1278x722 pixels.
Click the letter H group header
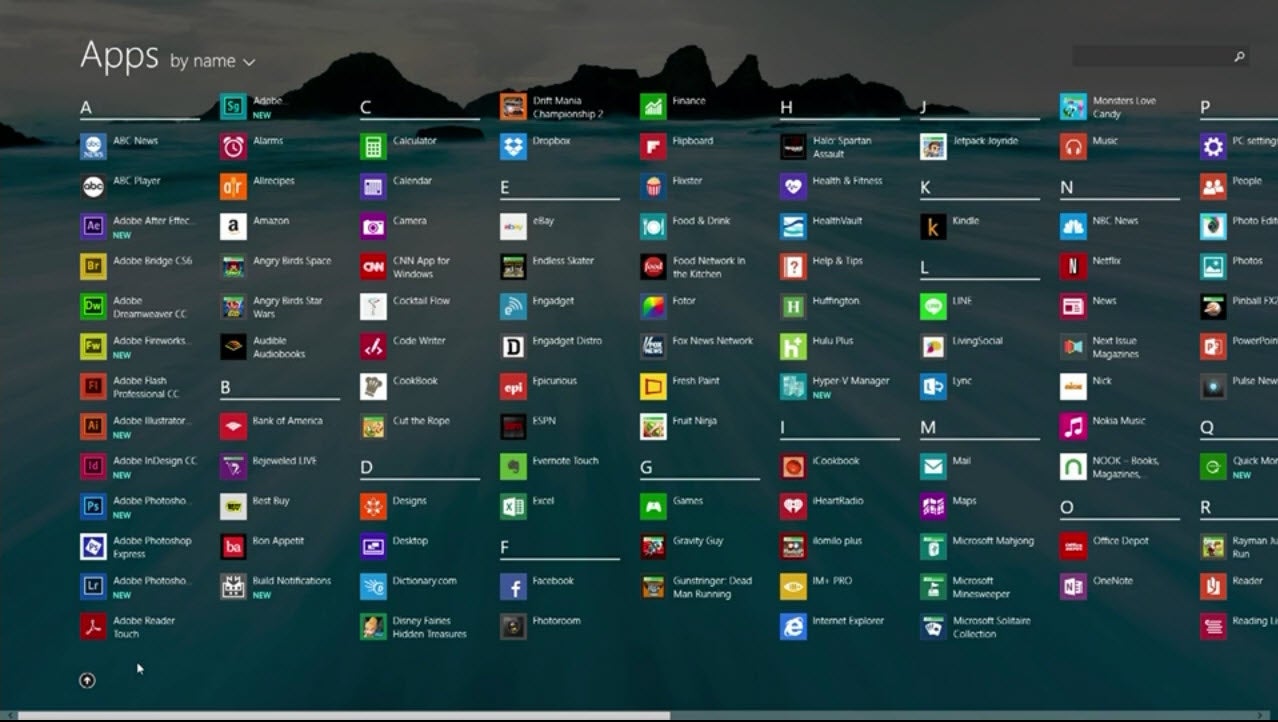787,108
